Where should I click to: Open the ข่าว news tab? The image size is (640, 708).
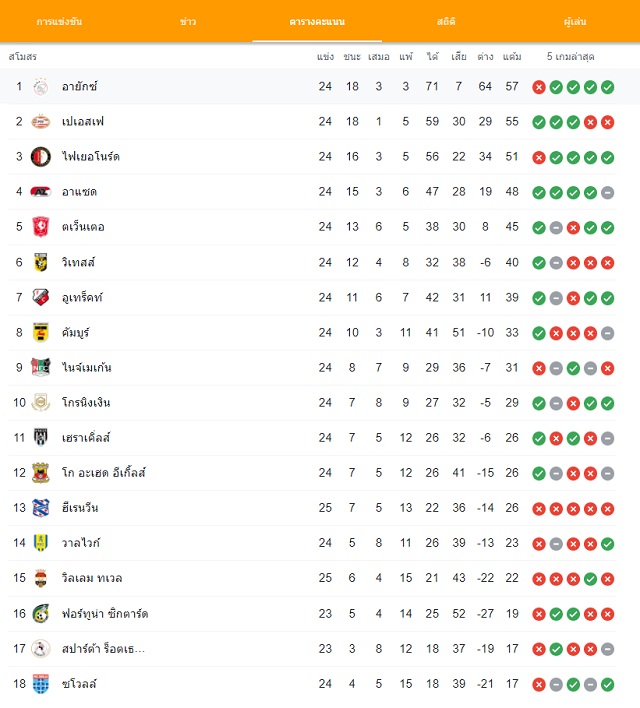(x=188, y=22)
